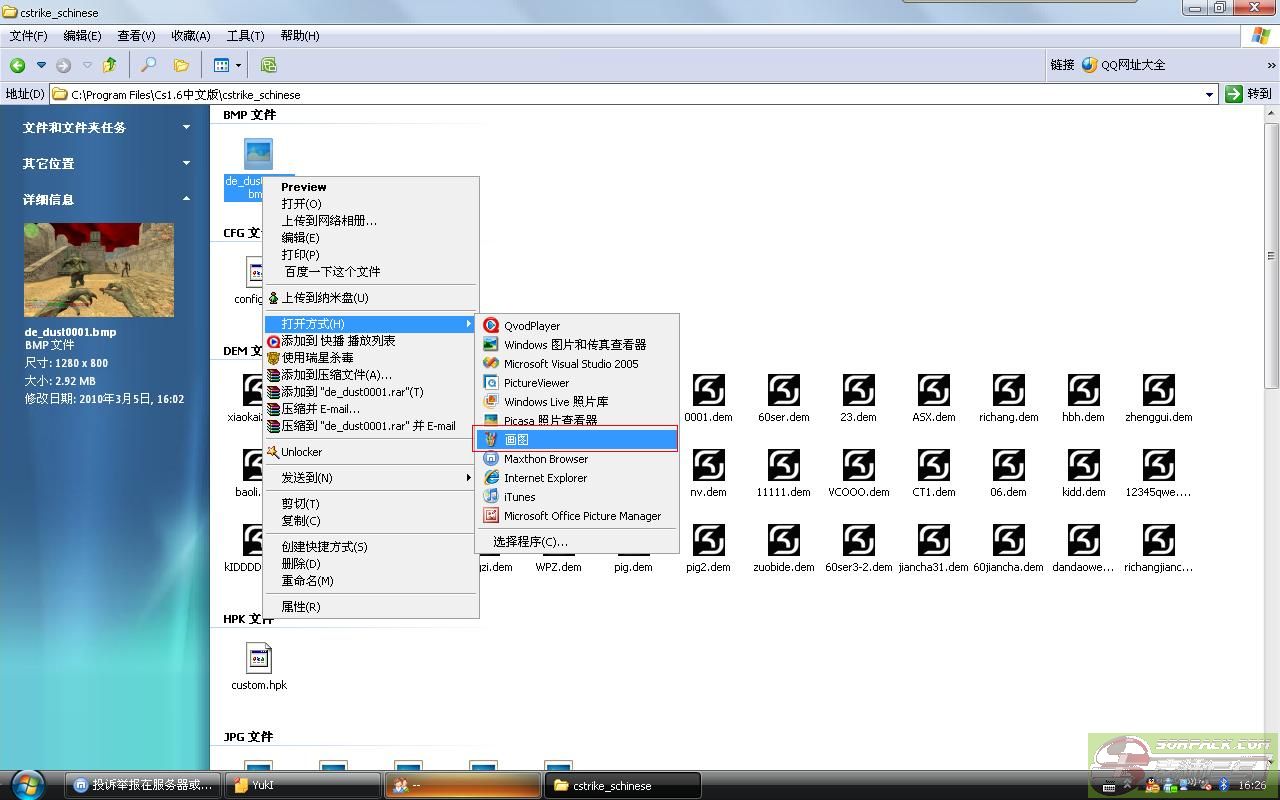Click the 转到 Go button
1280x800 pixels.
[x=1249, y=94]
